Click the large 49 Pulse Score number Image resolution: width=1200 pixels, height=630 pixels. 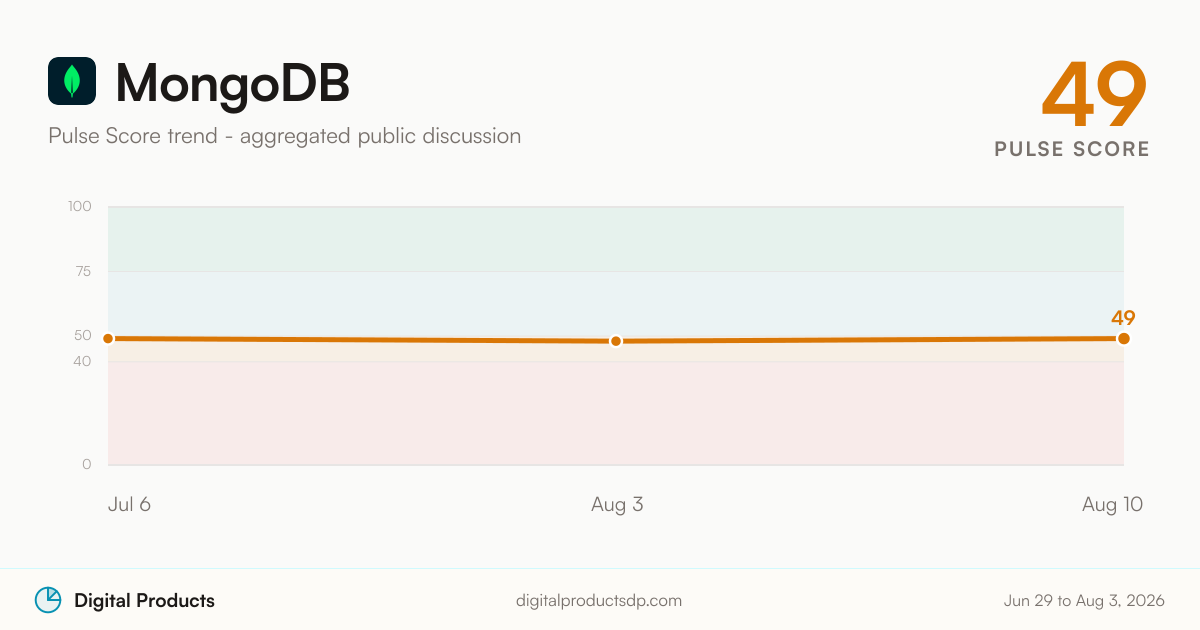pos(1094,95)
